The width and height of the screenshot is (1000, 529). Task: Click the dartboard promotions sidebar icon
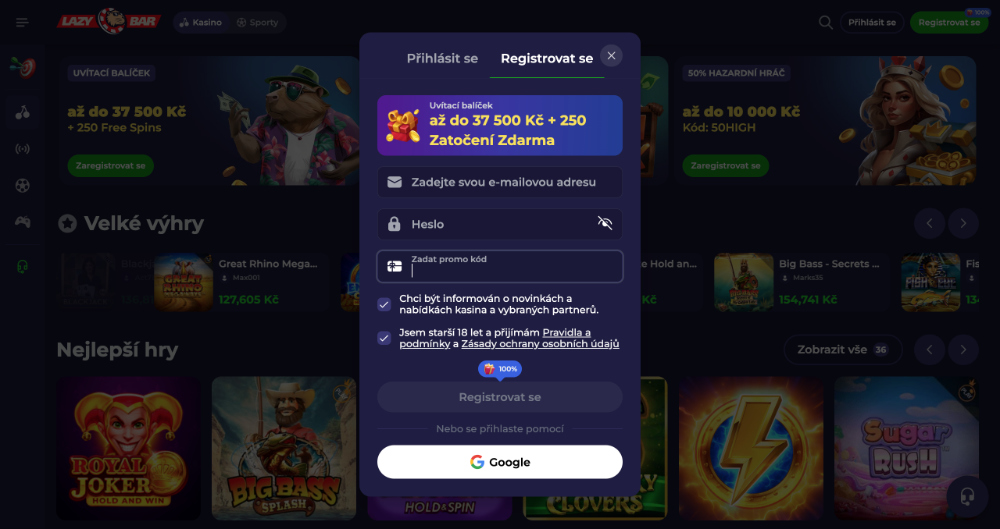point(22,67)
